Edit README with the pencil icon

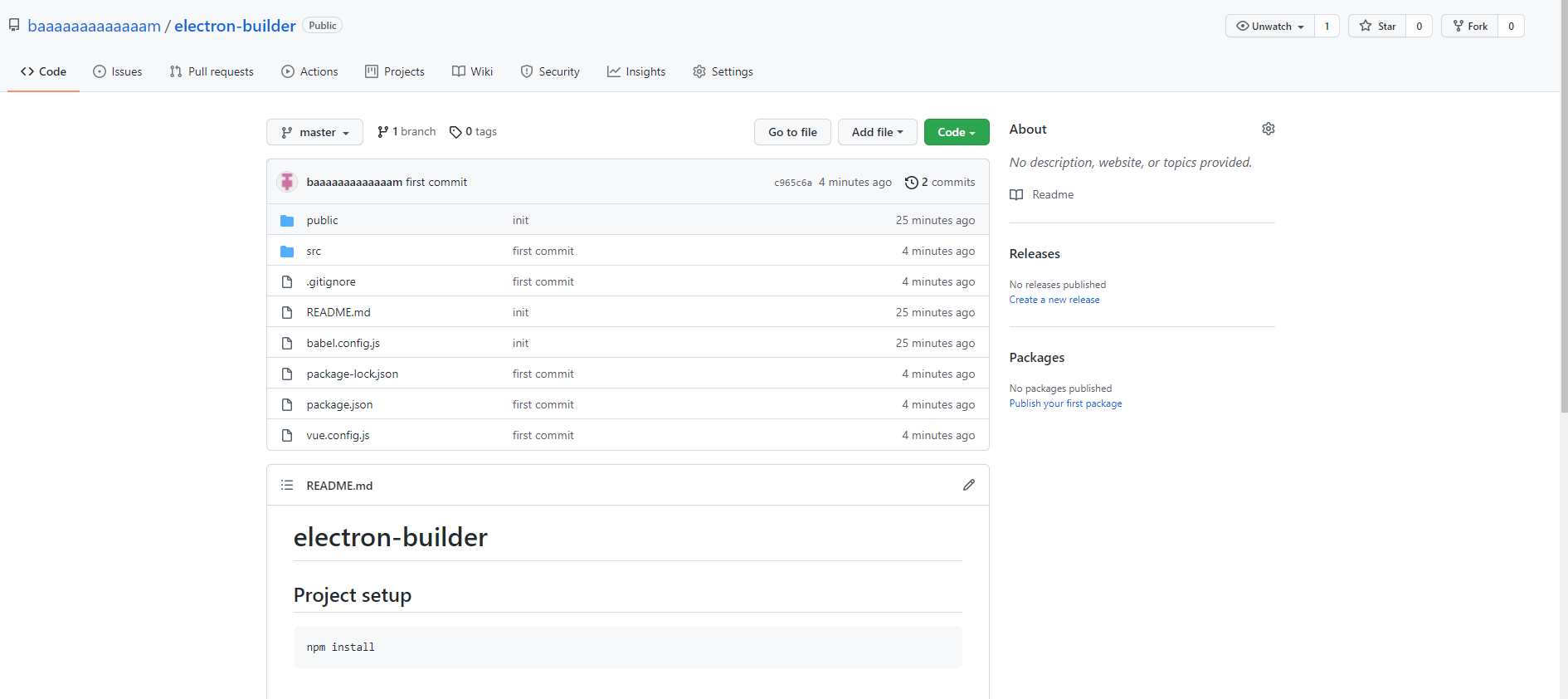pyautogui.click(x=968, y=485)
